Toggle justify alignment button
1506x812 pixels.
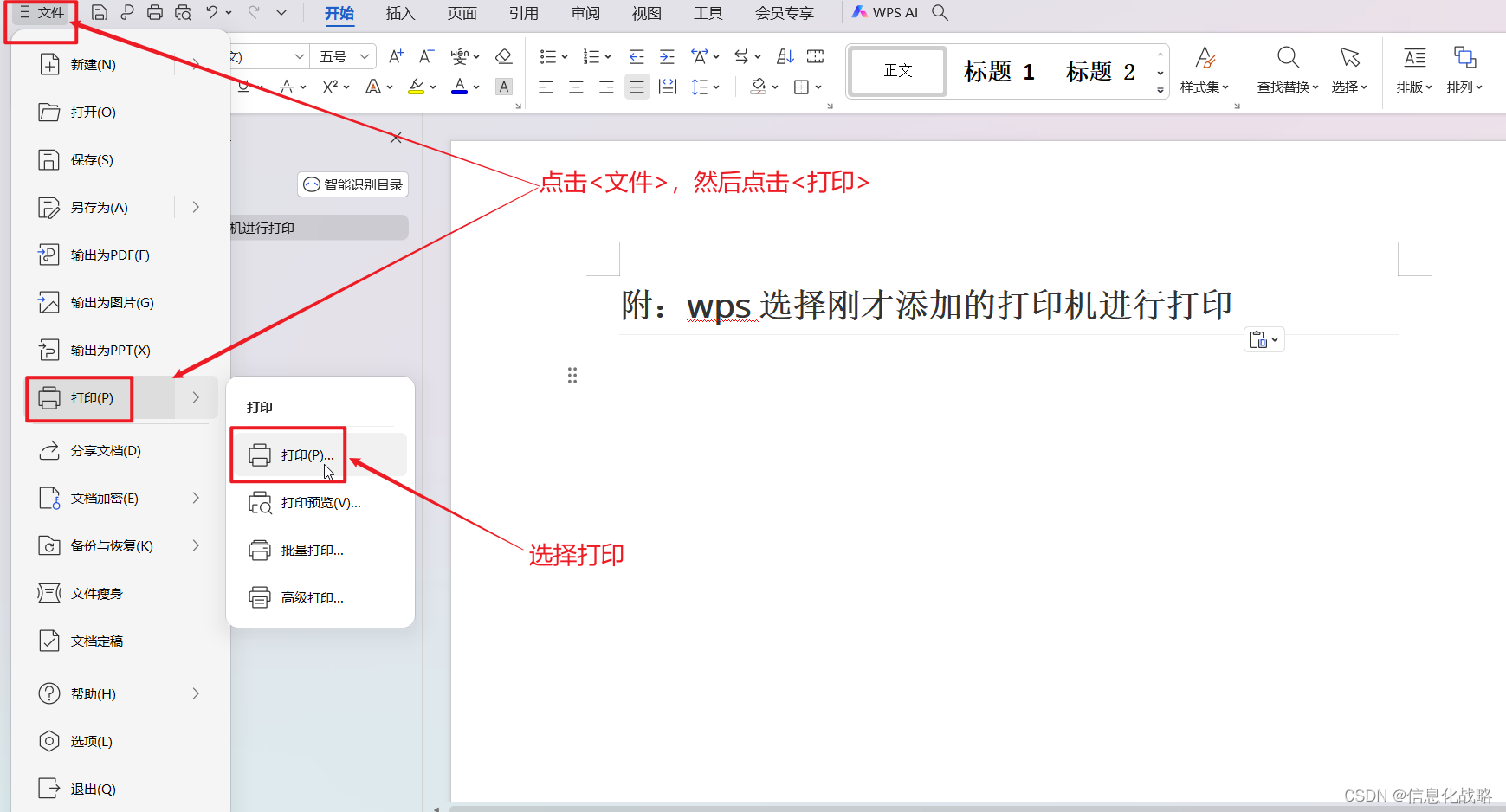pyautogui.click(x=637, y=87)
